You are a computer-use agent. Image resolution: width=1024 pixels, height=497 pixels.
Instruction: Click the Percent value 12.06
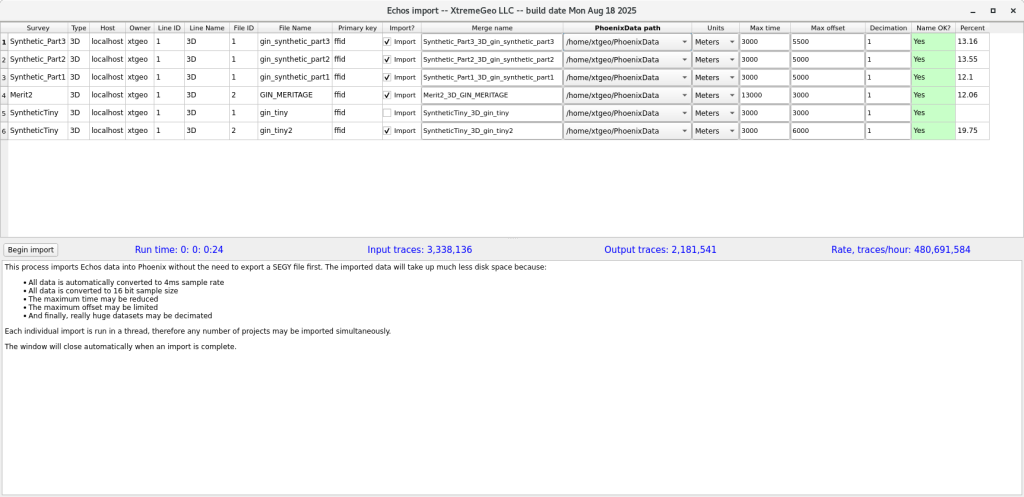click(972, 95)
